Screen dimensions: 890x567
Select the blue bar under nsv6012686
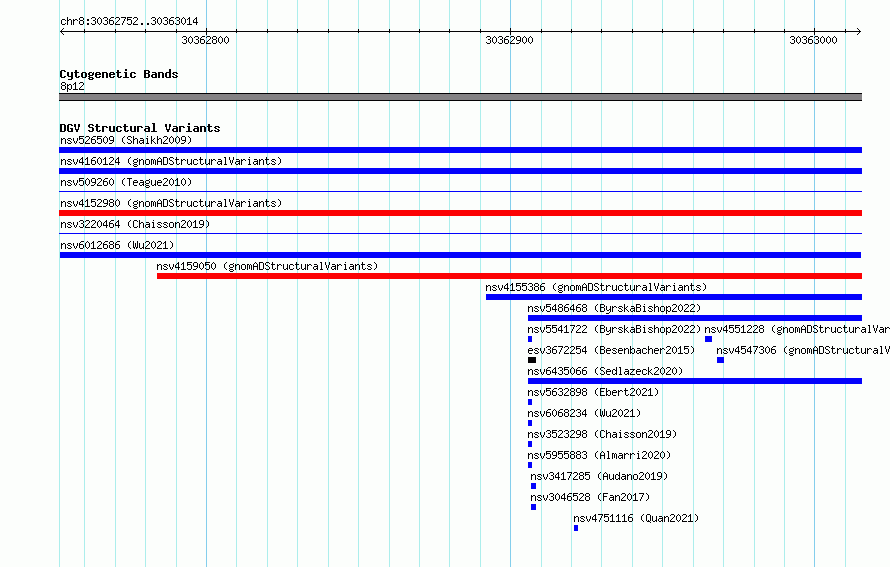tap(460, 255)
